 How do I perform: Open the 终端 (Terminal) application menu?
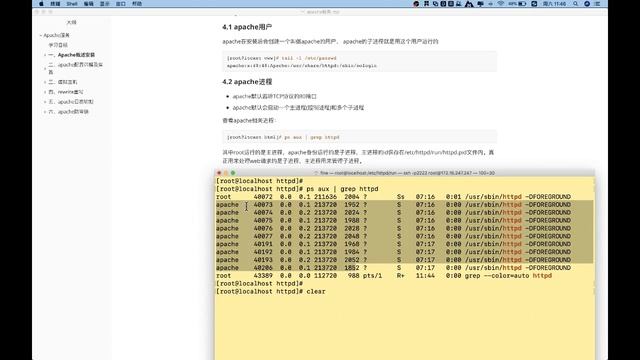tap(56, 4)
